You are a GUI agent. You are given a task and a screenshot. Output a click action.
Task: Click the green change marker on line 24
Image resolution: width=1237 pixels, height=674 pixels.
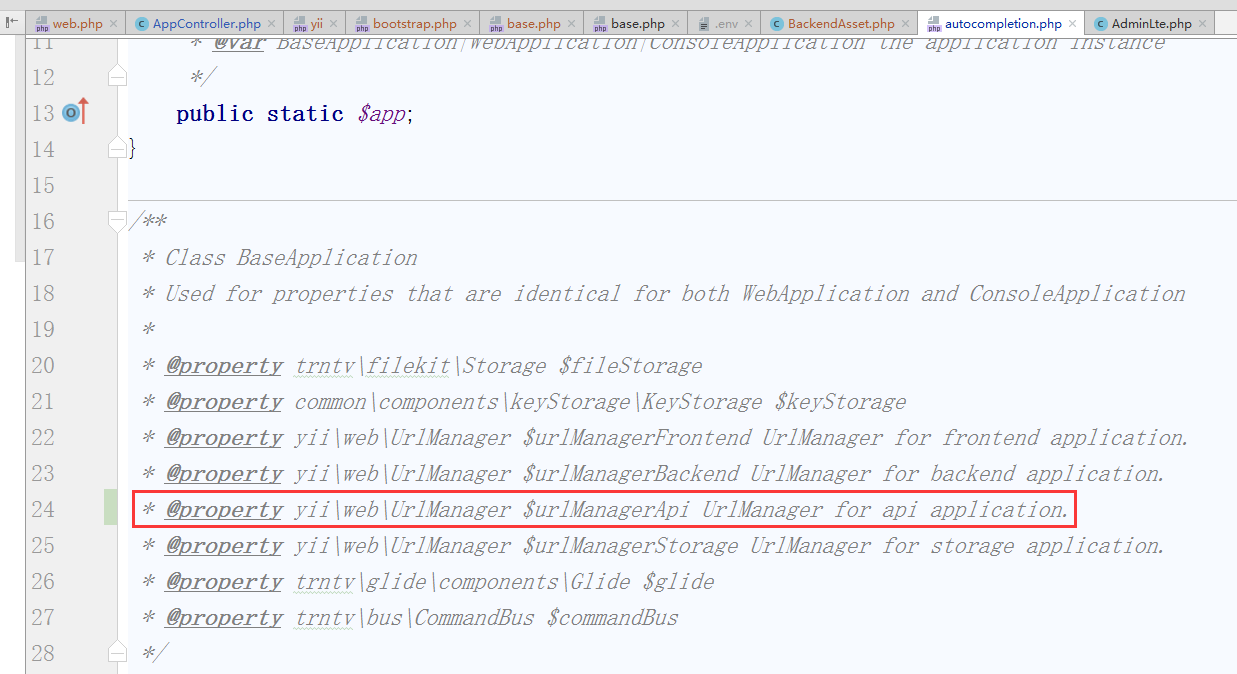coord(110,509)
